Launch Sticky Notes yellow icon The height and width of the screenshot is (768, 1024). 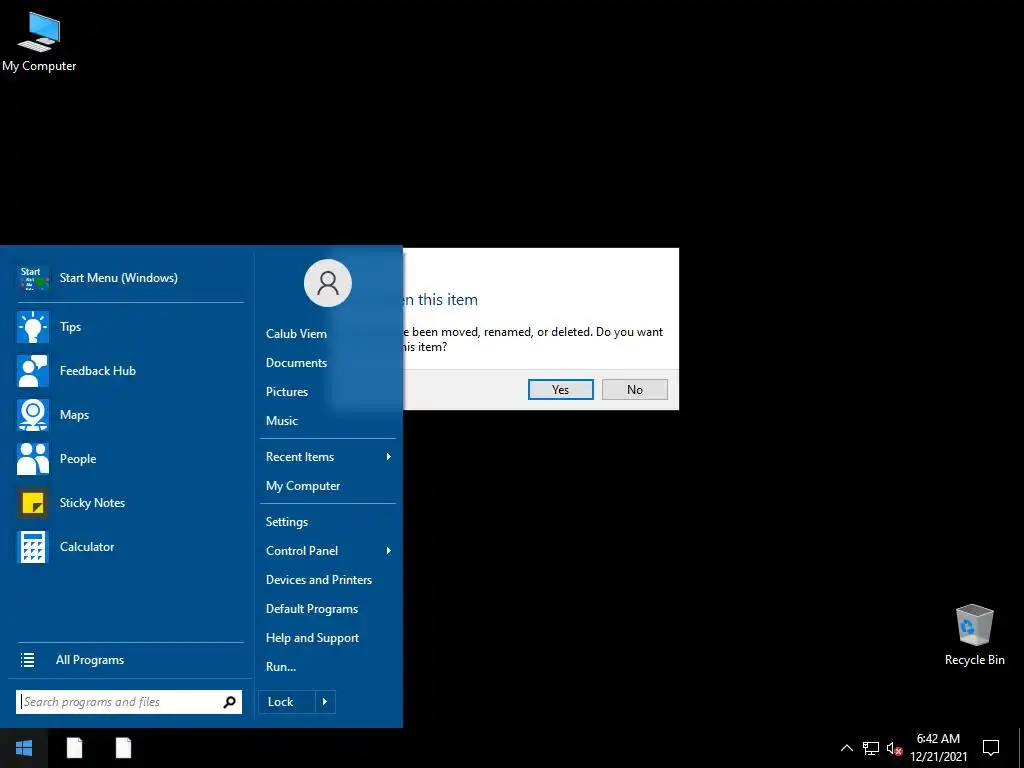point(33,503)
